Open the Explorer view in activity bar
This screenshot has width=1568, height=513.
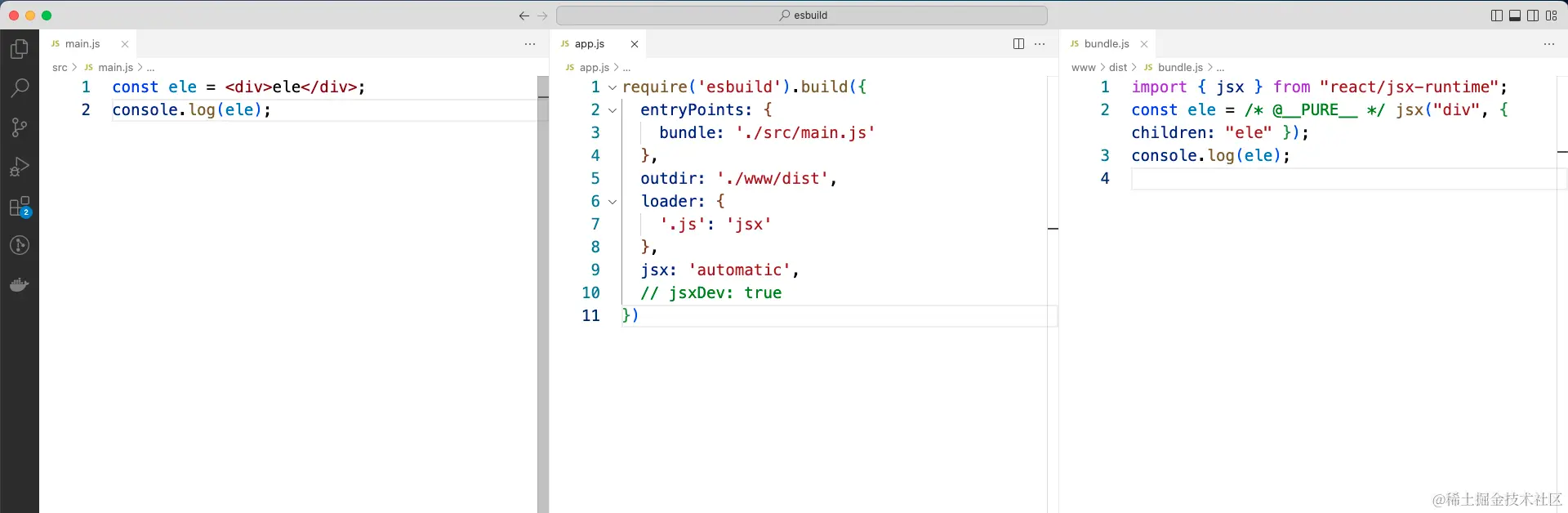coord(20,49)
